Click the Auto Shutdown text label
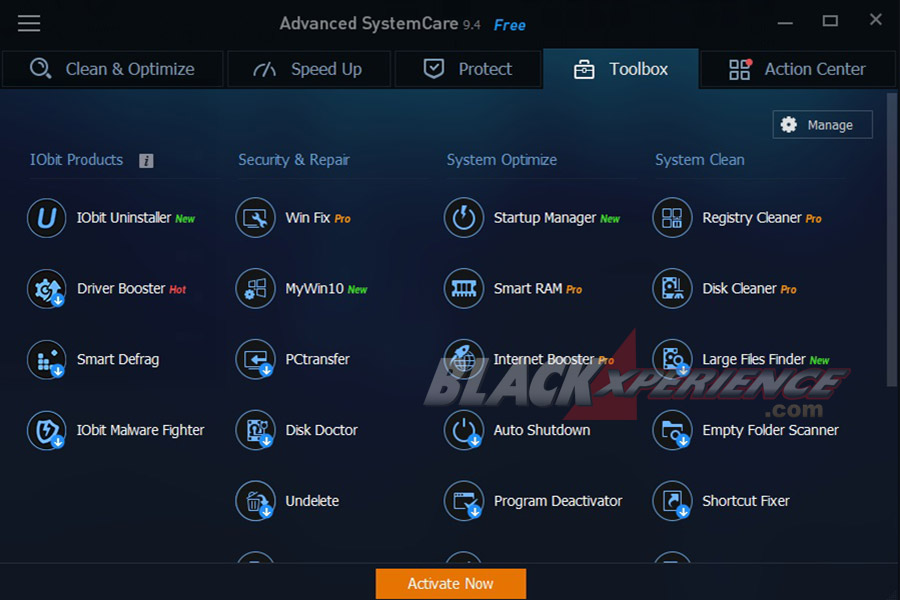 [542, 430]
